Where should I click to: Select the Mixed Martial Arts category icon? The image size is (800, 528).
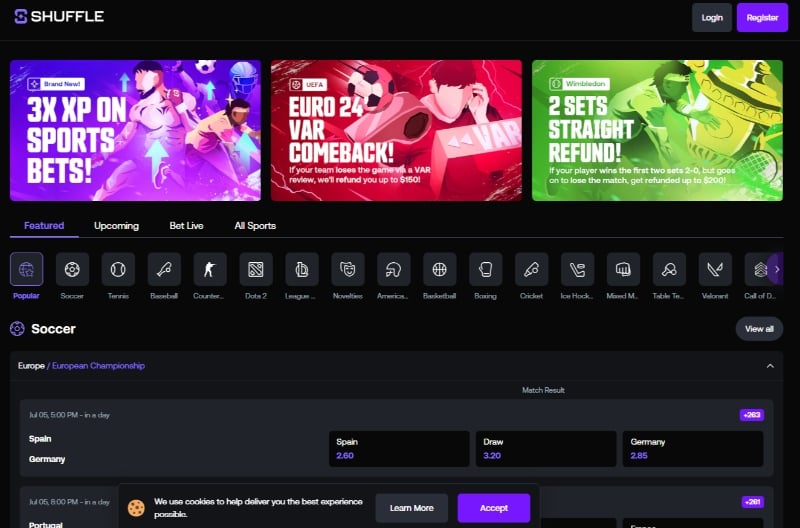point(623,269)
